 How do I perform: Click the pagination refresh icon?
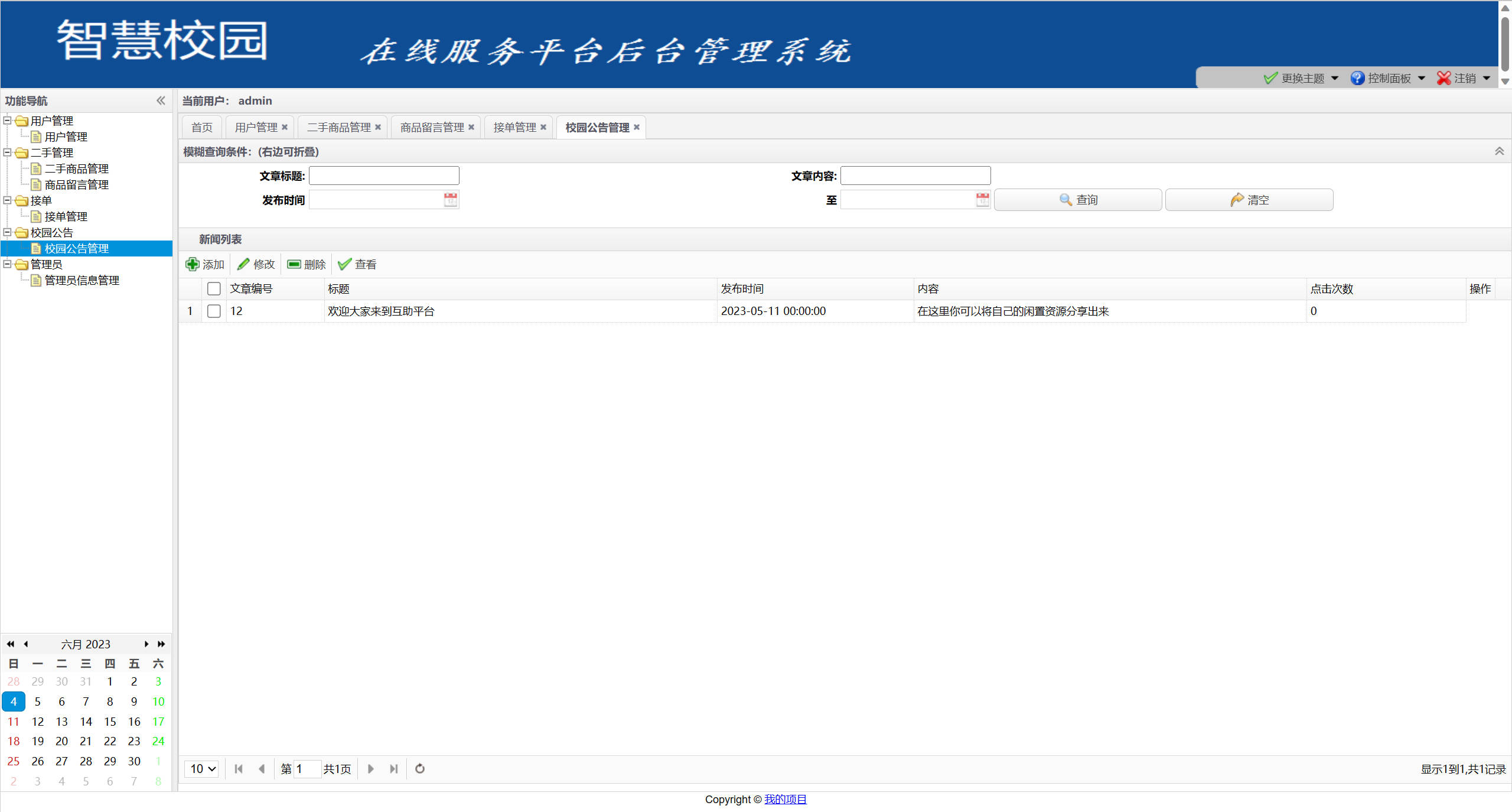tap(419, 769)
